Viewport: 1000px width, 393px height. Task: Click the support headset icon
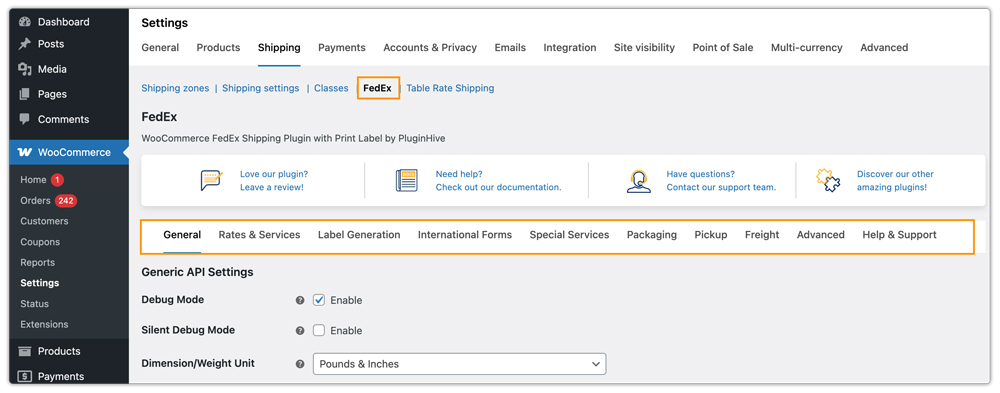click(x=638, y=181)
